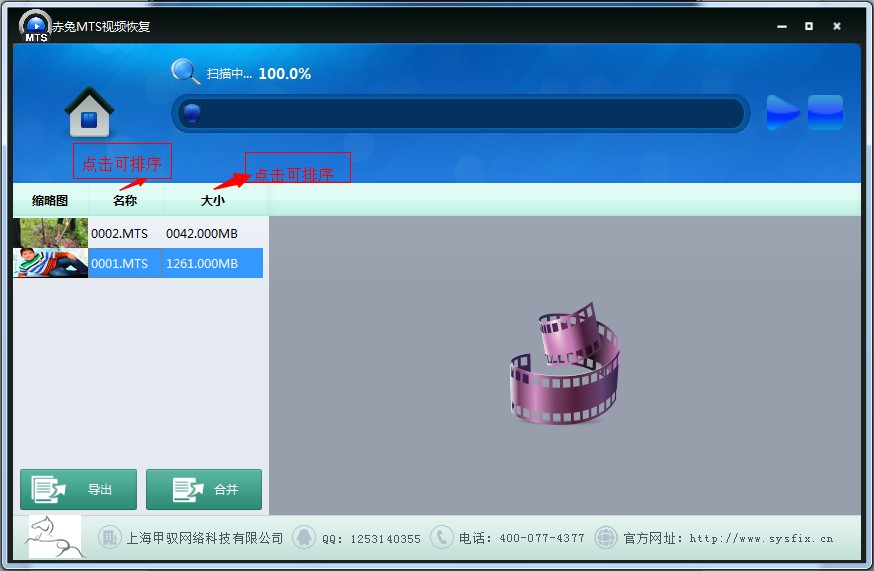Screen dimensions: 874x571
Task: Click the phone number 400-077-4377
Action: point(542,538)
